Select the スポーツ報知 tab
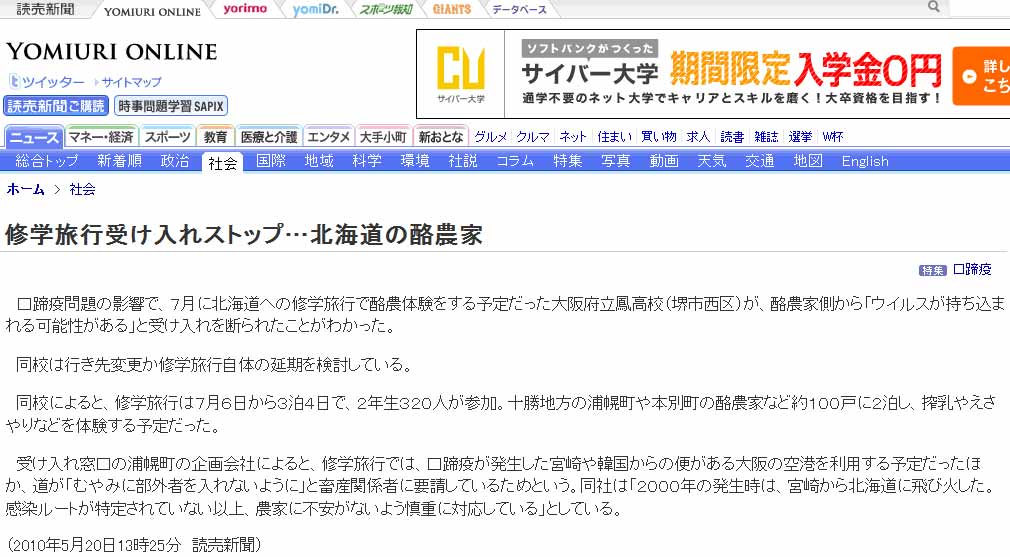 (x=385, y=9)
